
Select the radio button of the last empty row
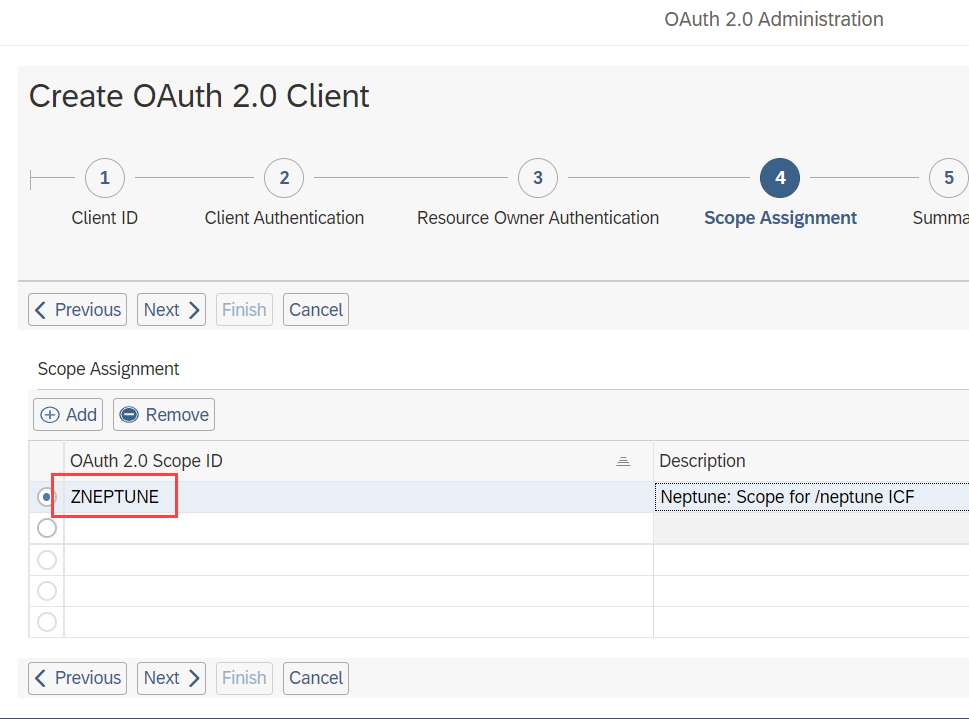click(46, 622)
